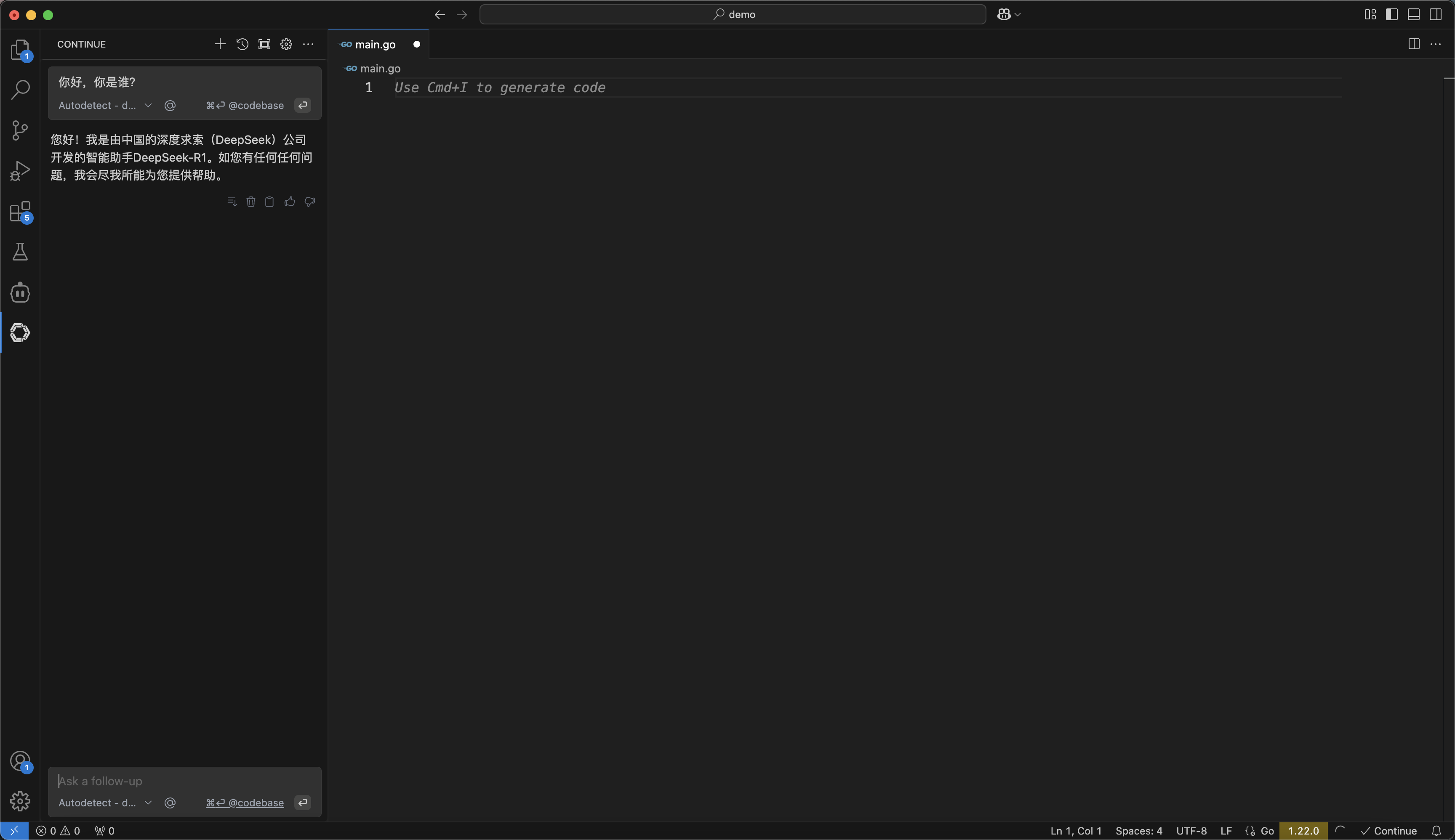The height and width of the screenshot is (840, 1455).
Task: Copy the assistant response to clipboard
Action: [x=269, y=201]
